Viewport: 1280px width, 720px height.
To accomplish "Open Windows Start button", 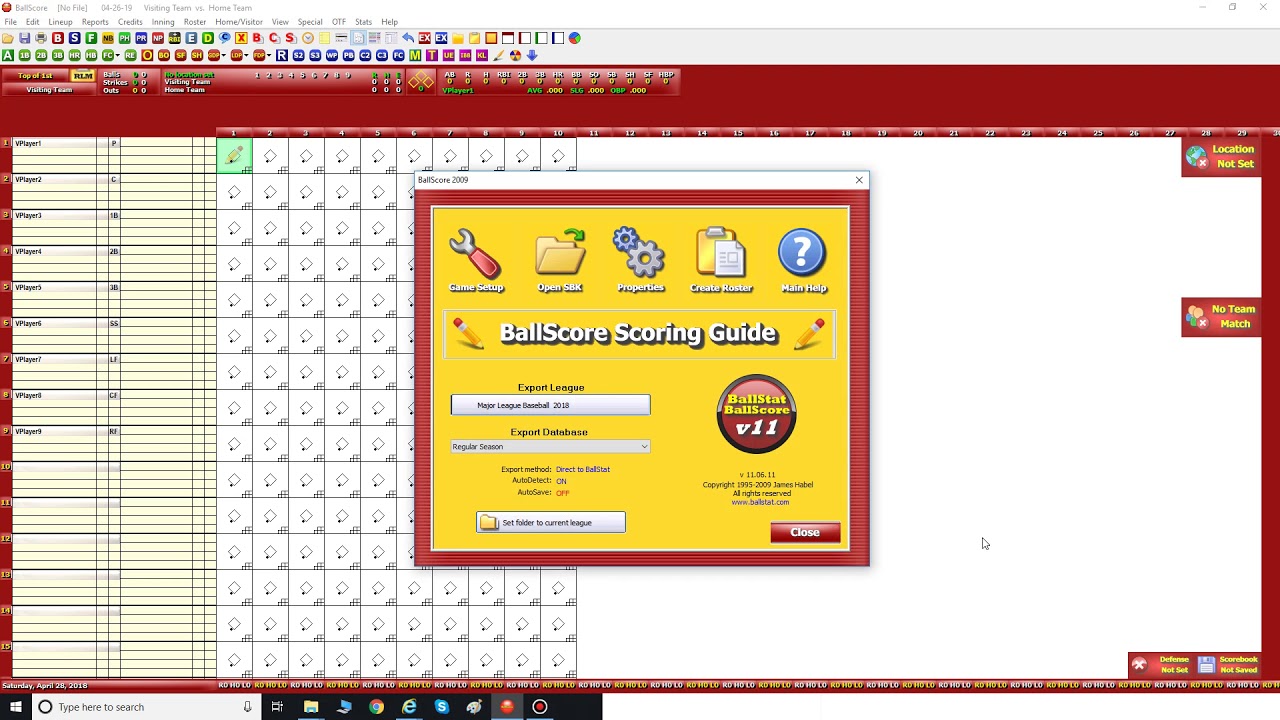I will tap(15, 707).
